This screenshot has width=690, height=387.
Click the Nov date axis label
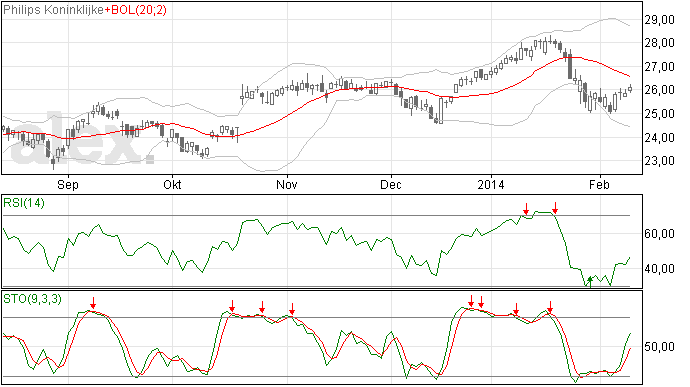[x=287, y=184]
